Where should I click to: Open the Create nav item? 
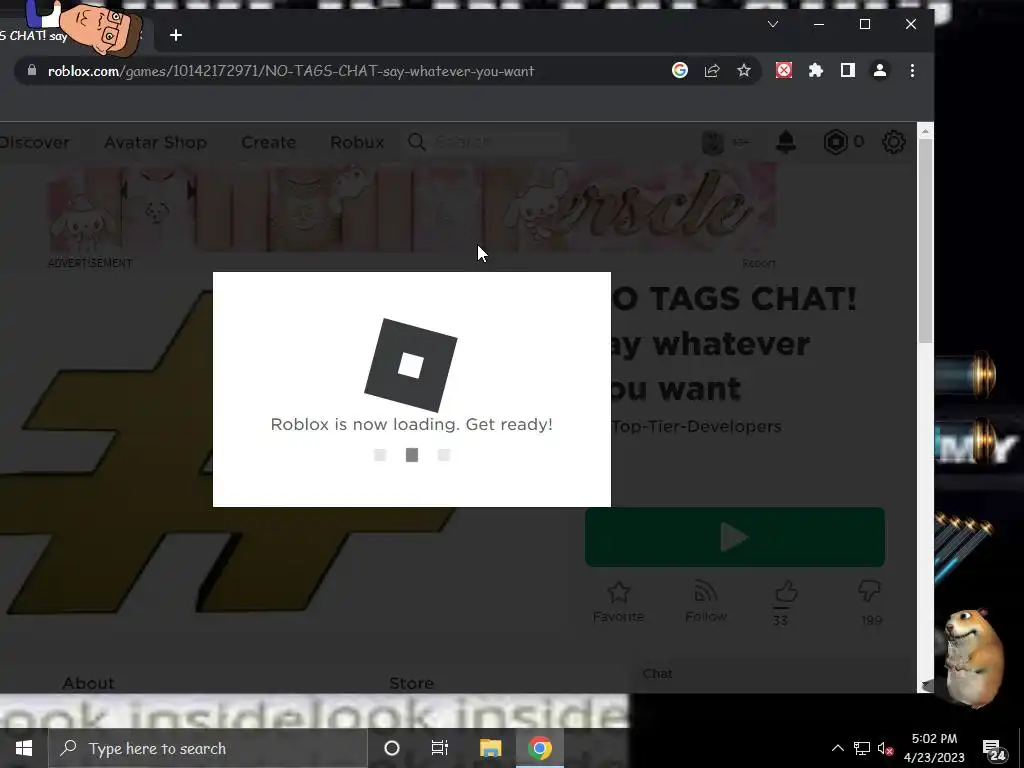pos(268,142)
